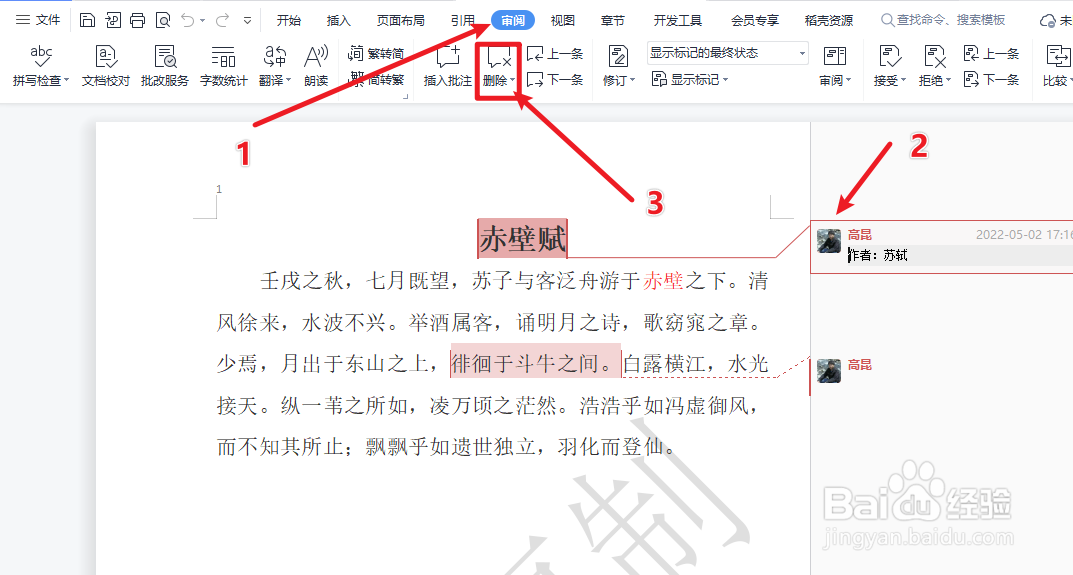Expand the 删除 dropdown arrow
This screenshot has height=575, width=1073.
click(513, 81)
